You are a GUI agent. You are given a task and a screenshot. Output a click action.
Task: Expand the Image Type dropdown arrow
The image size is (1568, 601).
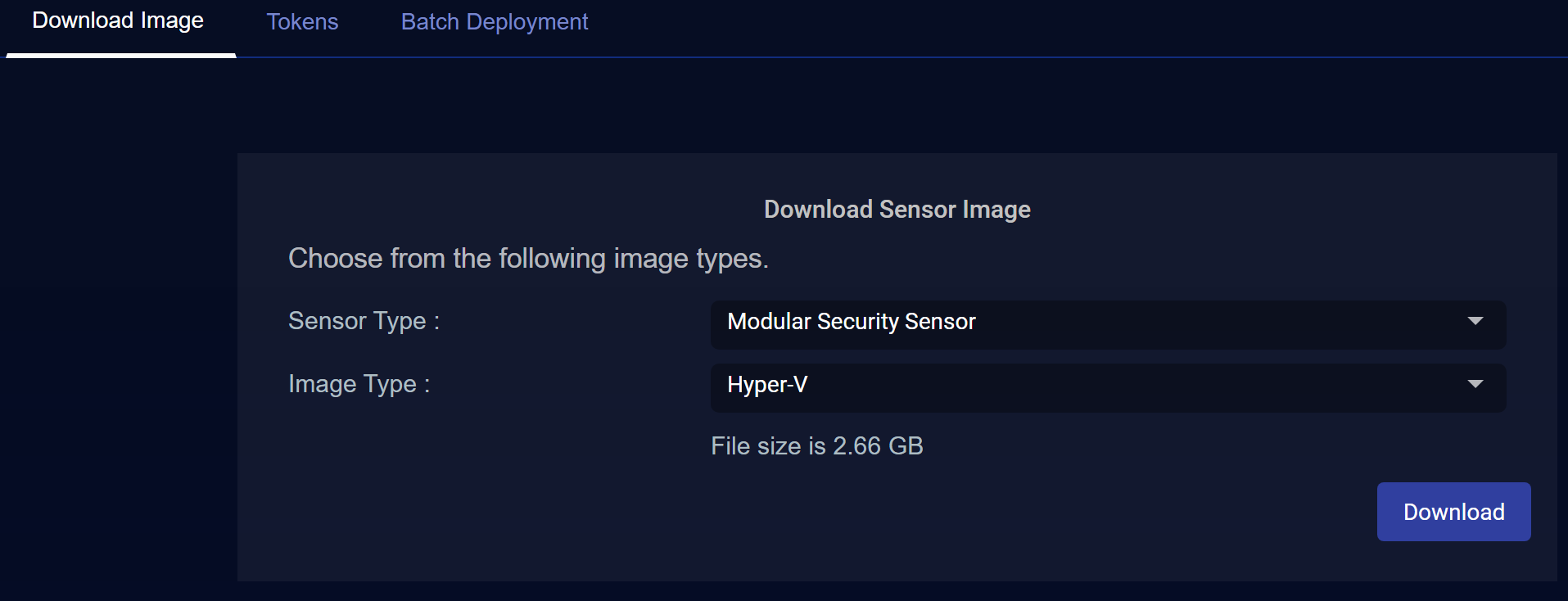point(1475,384)
